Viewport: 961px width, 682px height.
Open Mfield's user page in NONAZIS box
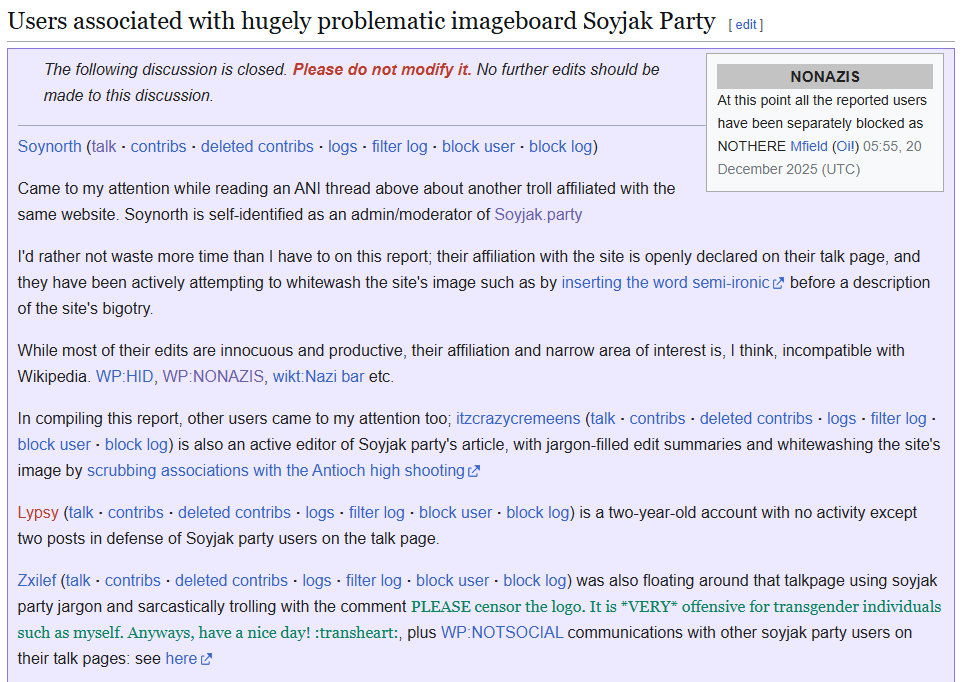809,146
